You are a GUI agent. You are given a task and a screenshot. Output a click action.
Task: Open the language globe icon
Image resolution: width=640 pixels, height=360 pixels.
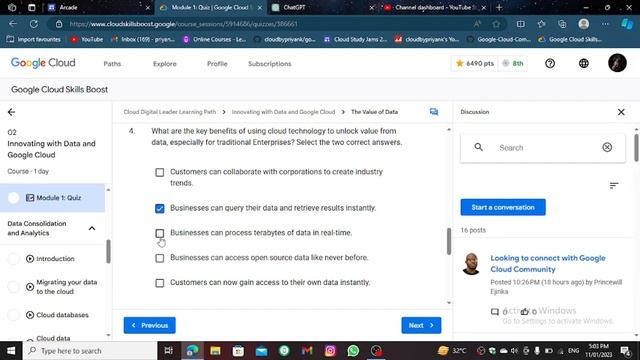point(584,63)
